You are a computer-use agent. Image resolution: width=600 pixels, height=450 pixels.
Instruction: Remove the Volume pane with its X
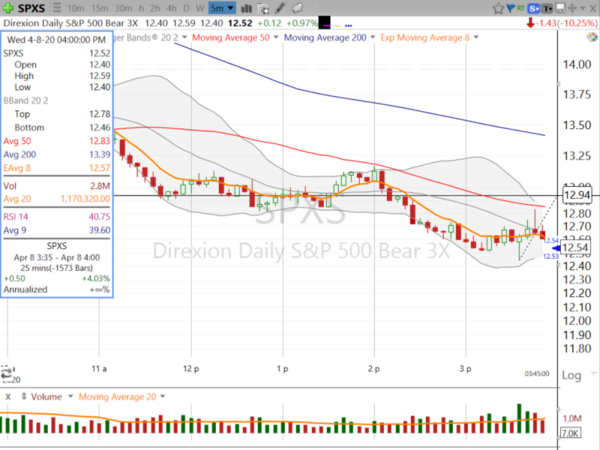coord(8,397)
